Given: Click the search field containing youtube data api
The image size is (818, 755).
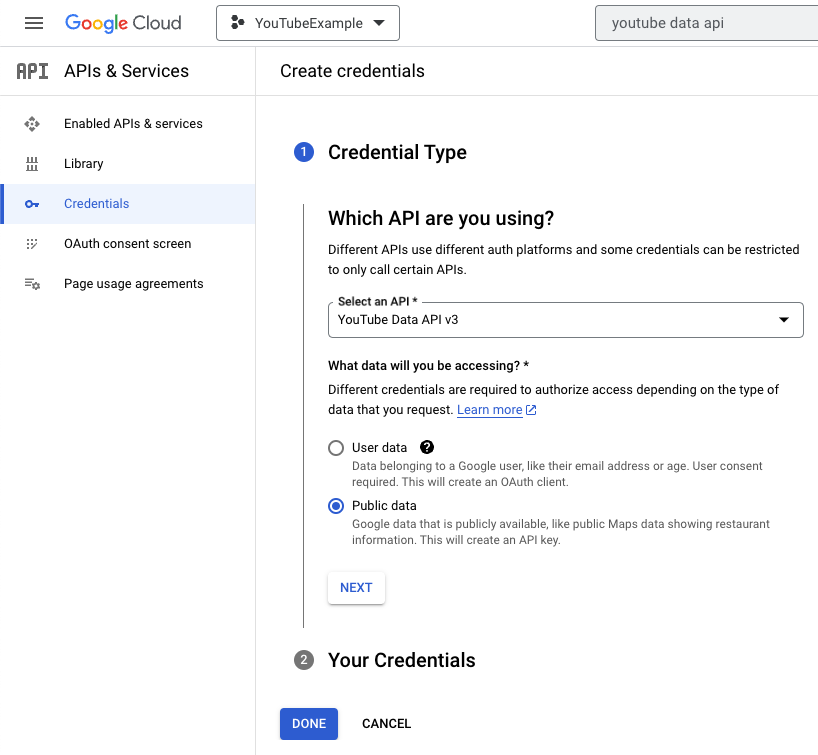Looking at the screenshot, I should click(x=706, y=23).
